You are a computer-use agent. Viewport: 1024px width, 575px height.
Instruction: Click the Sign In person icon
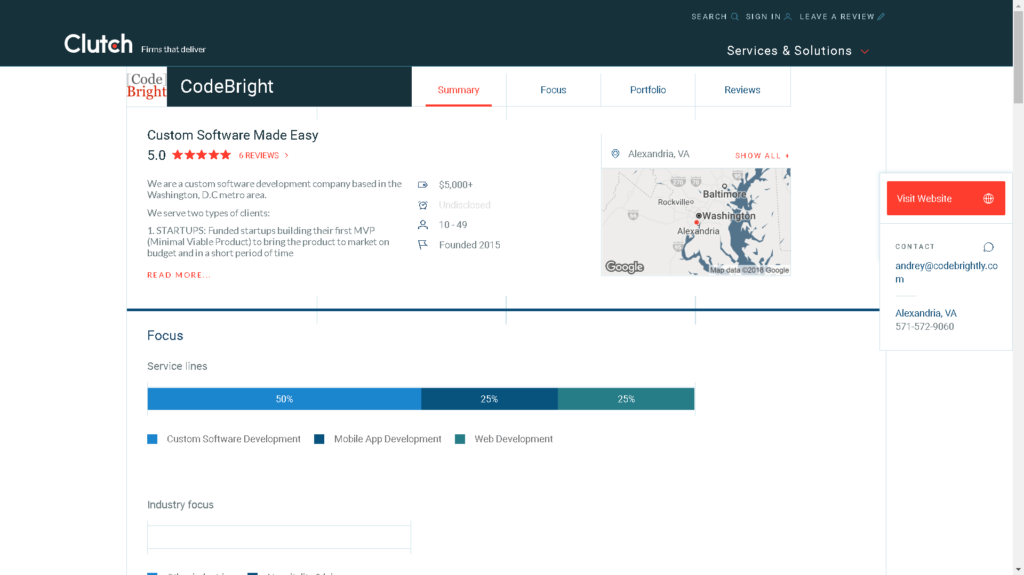point(788,17)
